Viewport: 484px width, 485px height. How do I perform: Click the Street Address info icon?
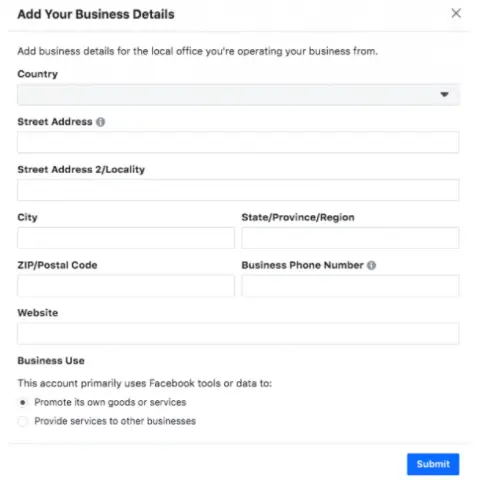(100, 122)
